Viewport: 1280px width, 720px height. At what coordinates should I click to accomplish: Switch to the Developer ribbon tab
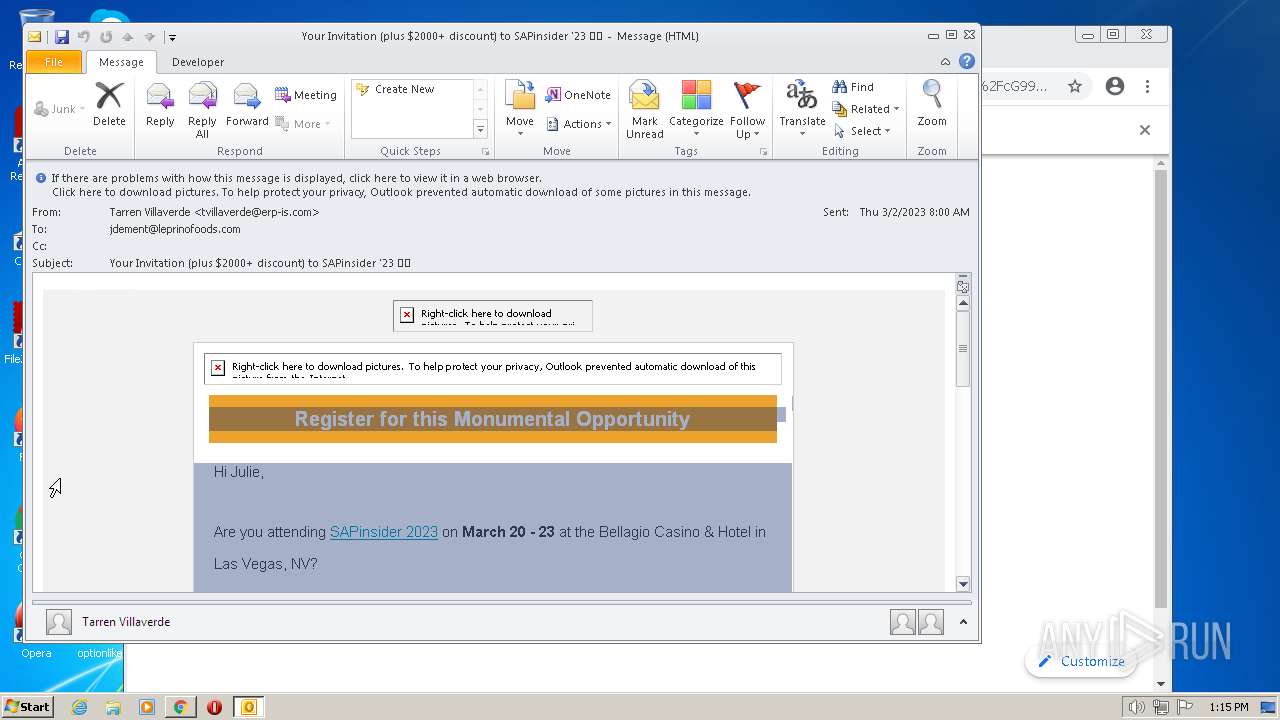tap(198, 62)
